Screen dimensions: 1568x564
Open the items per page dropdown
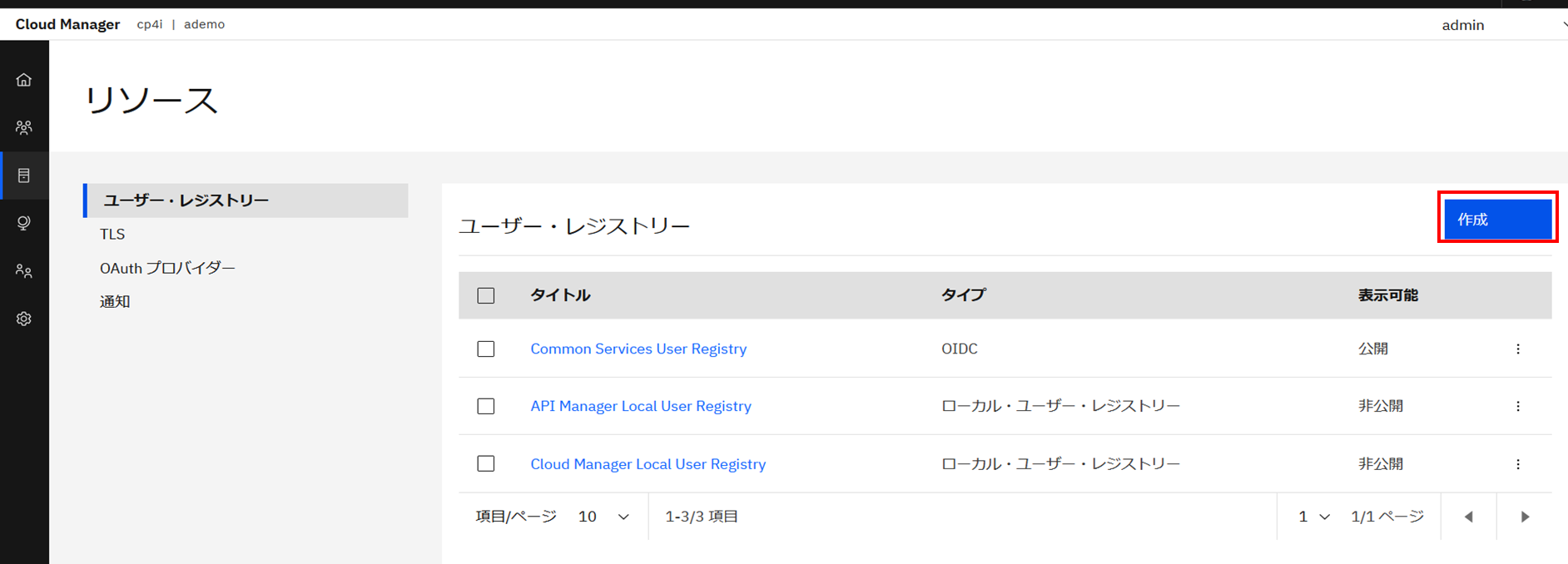(603, 517)
